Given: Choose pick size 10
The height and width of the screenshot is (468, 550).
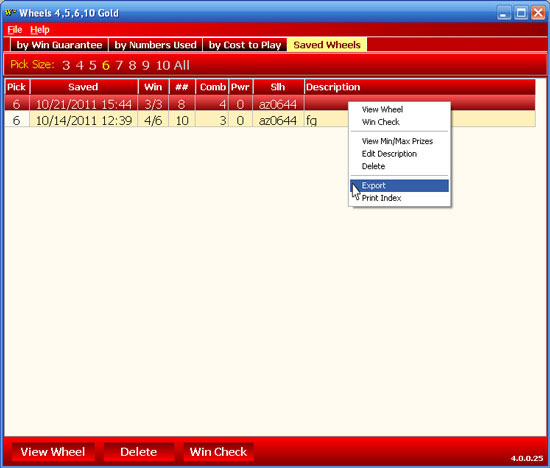Looking at the screenshot, I should tap(163, 65).
